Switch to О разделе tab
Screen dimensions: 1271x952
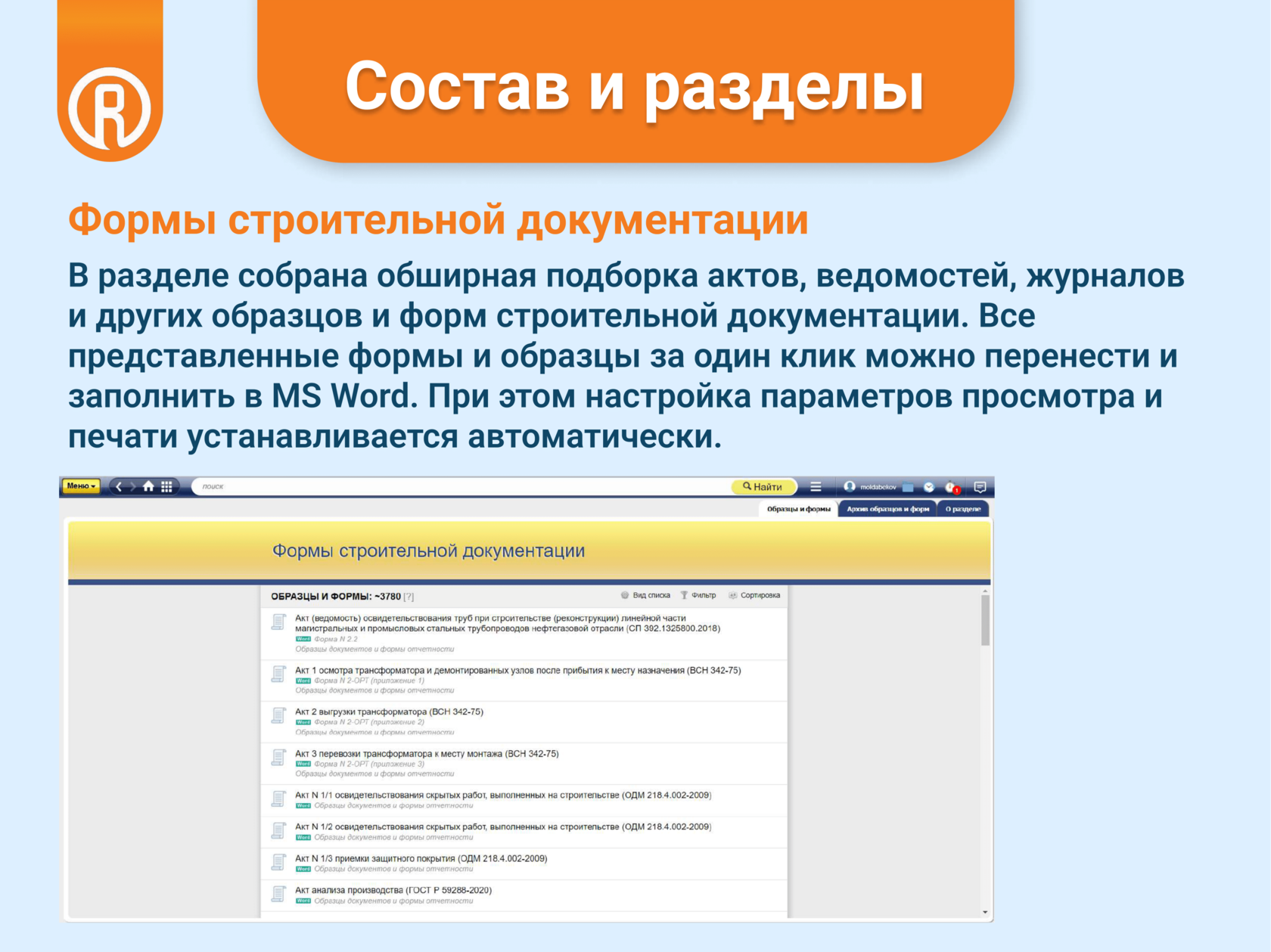coord(963,509)
